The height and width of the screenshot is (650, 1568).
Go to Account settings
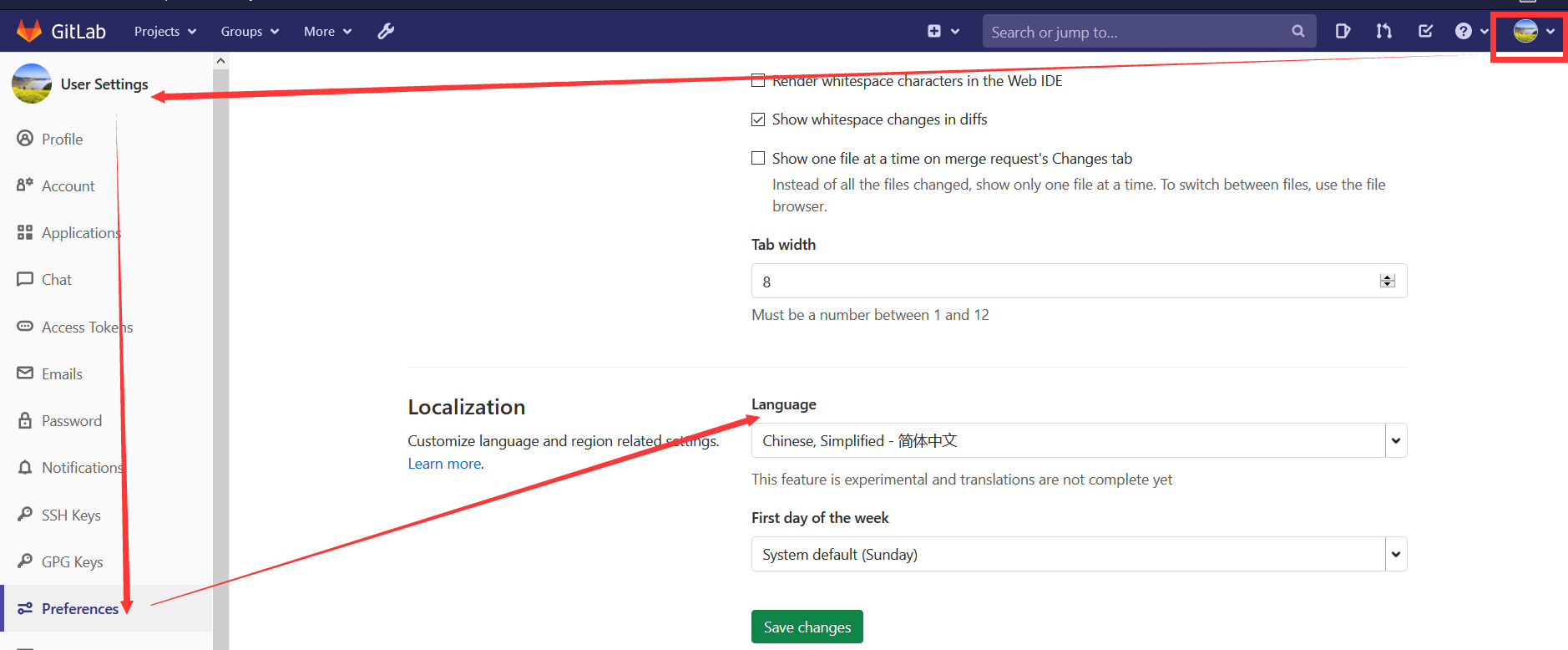pos(68,185)
